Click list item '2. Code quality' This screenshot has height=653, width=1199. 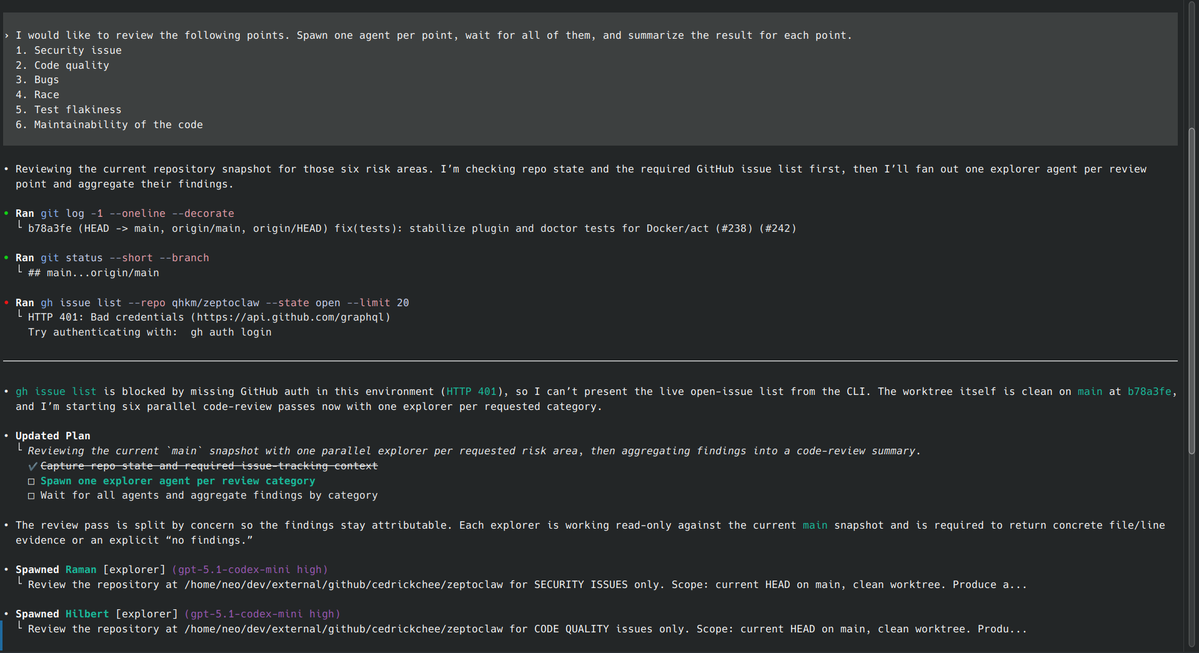tap(63, 66)
